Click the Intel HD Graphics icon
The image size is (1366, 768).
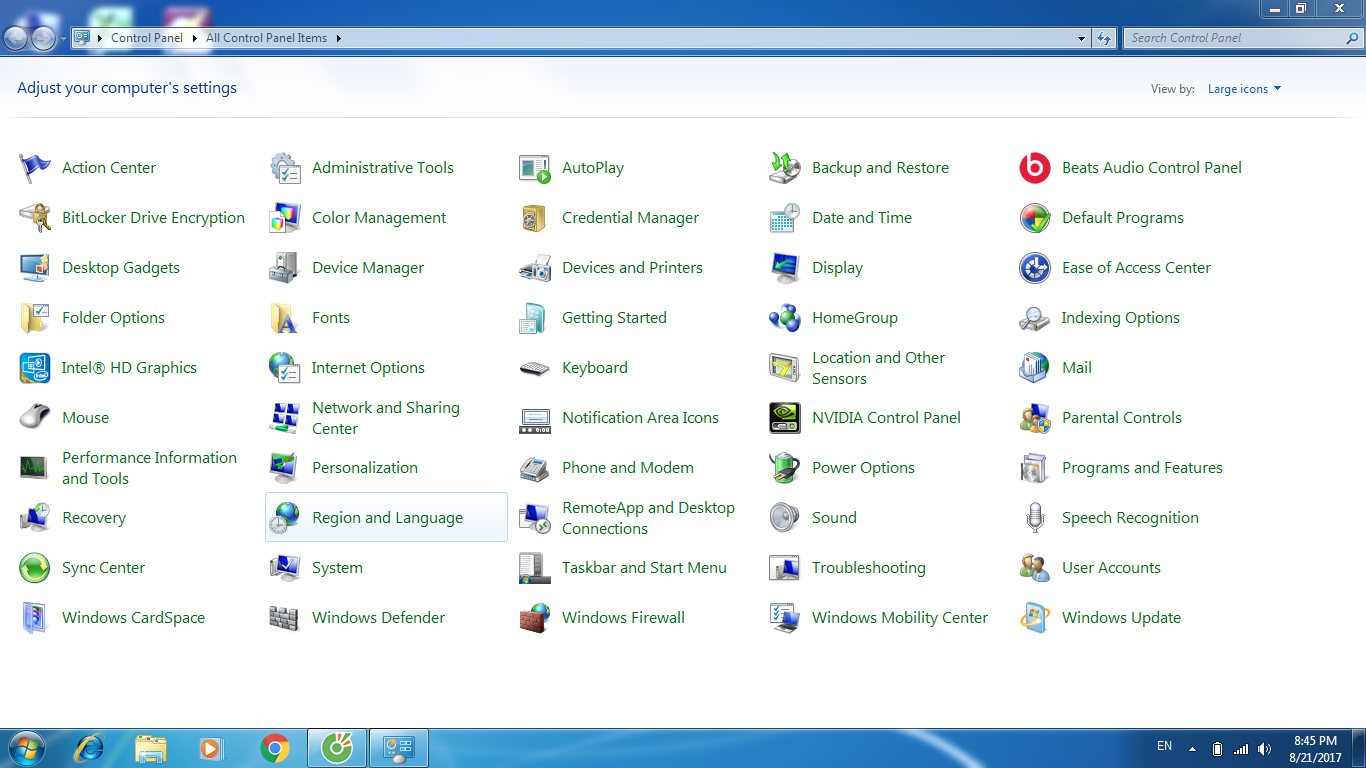[35, 368]
